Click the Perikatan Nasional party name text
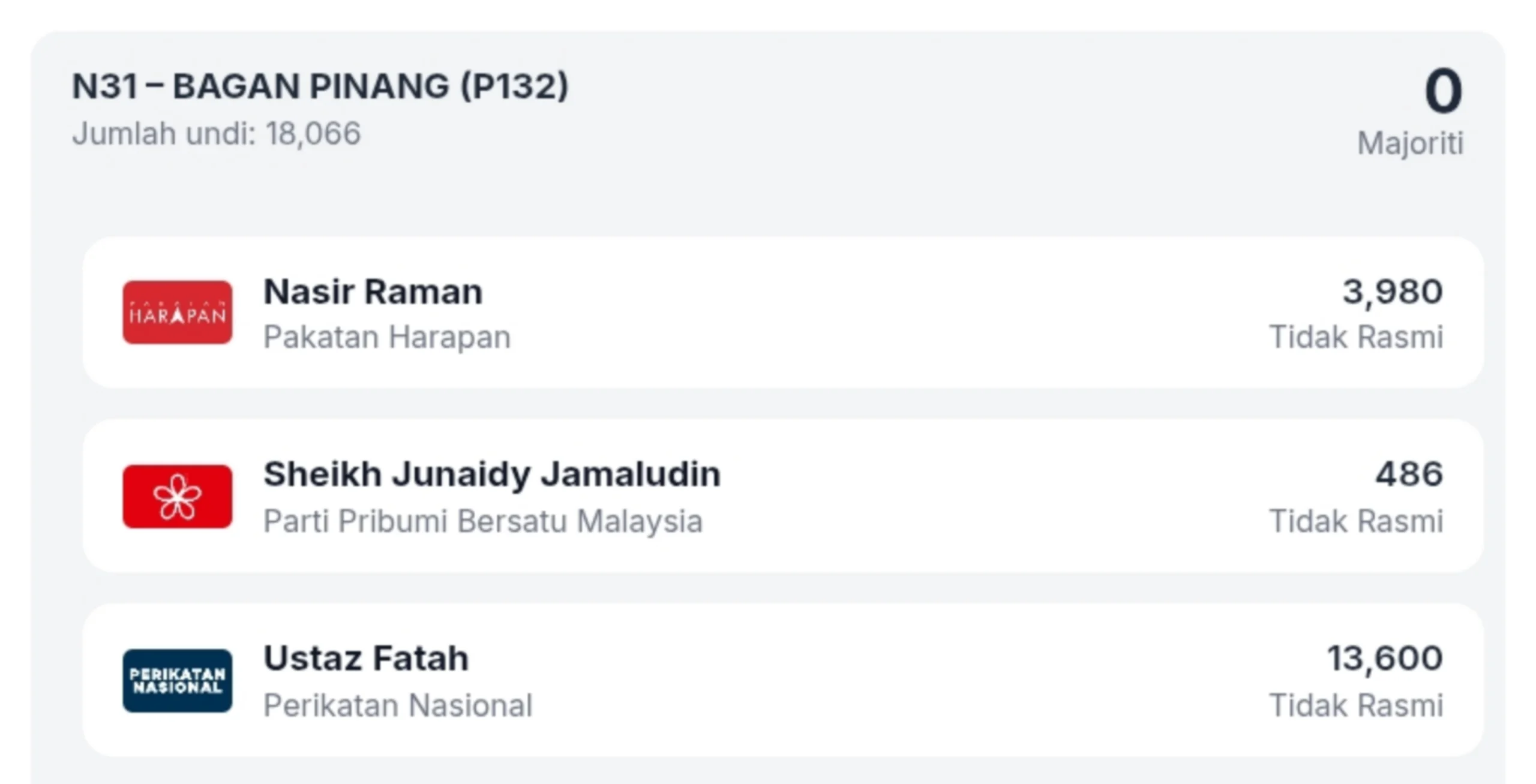Screen dimensions: 1536x784 pos(398,705)
